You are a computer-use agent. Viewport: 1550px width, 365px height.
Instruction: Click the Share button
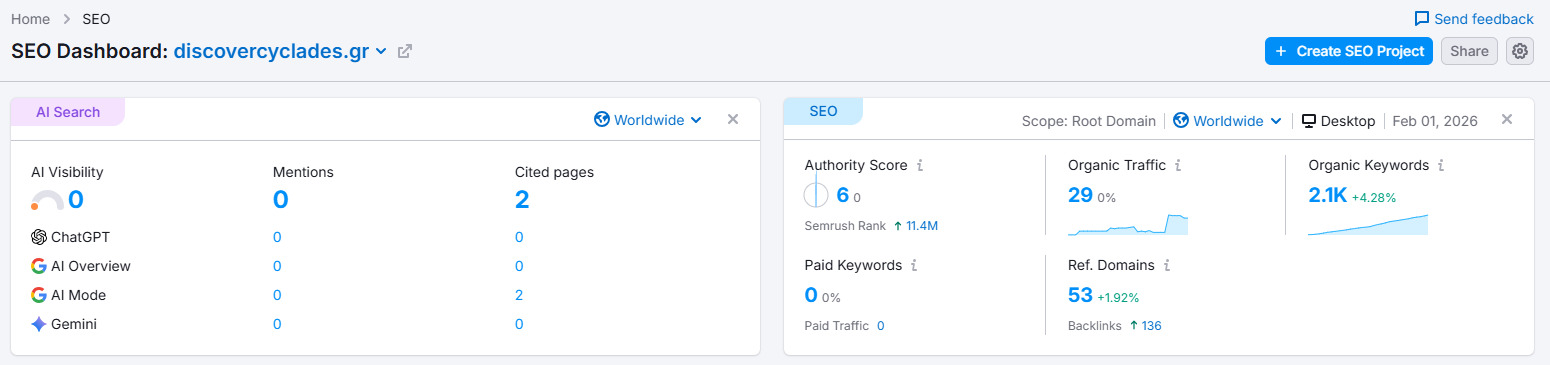(x=1469, y=51)
